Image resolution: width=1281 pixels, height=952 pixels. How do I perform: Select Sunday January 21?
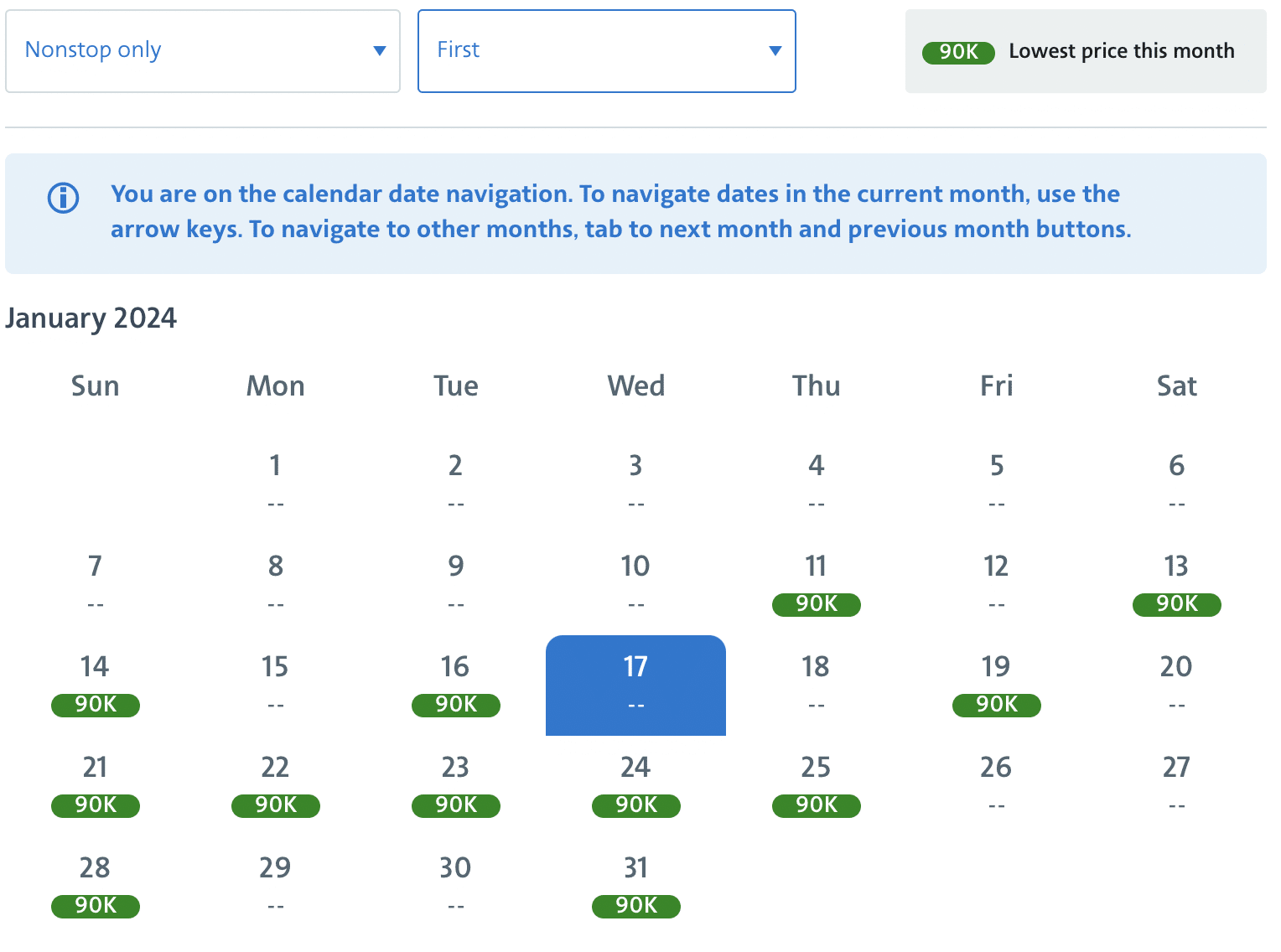point(96,786)
